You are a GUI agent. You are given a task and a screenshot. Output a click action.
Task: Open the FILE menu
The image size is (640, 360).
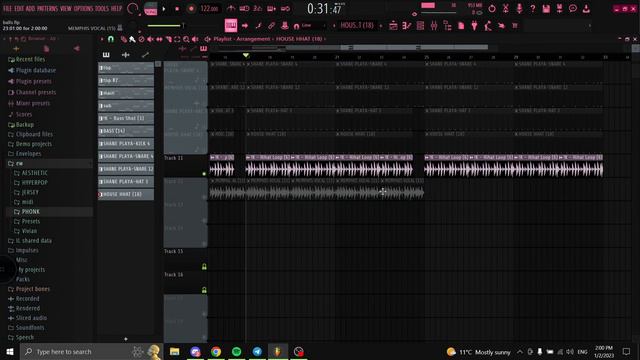tap(7, 8)
